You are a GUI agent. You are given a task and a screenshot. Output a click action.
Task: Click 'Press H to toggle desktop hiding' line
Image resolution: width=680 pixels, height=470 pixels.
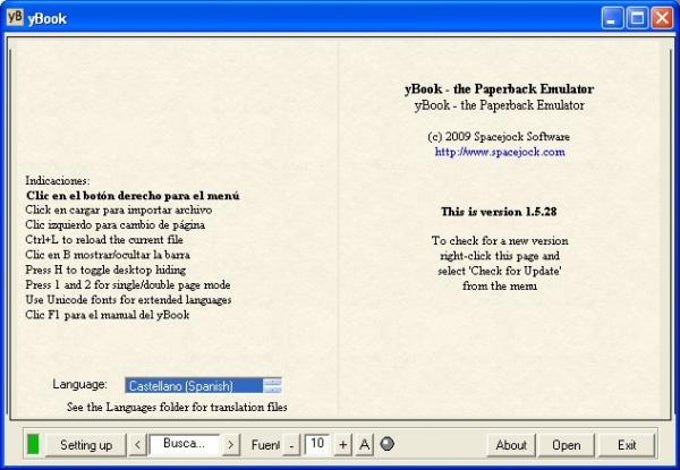click(105, 270)
